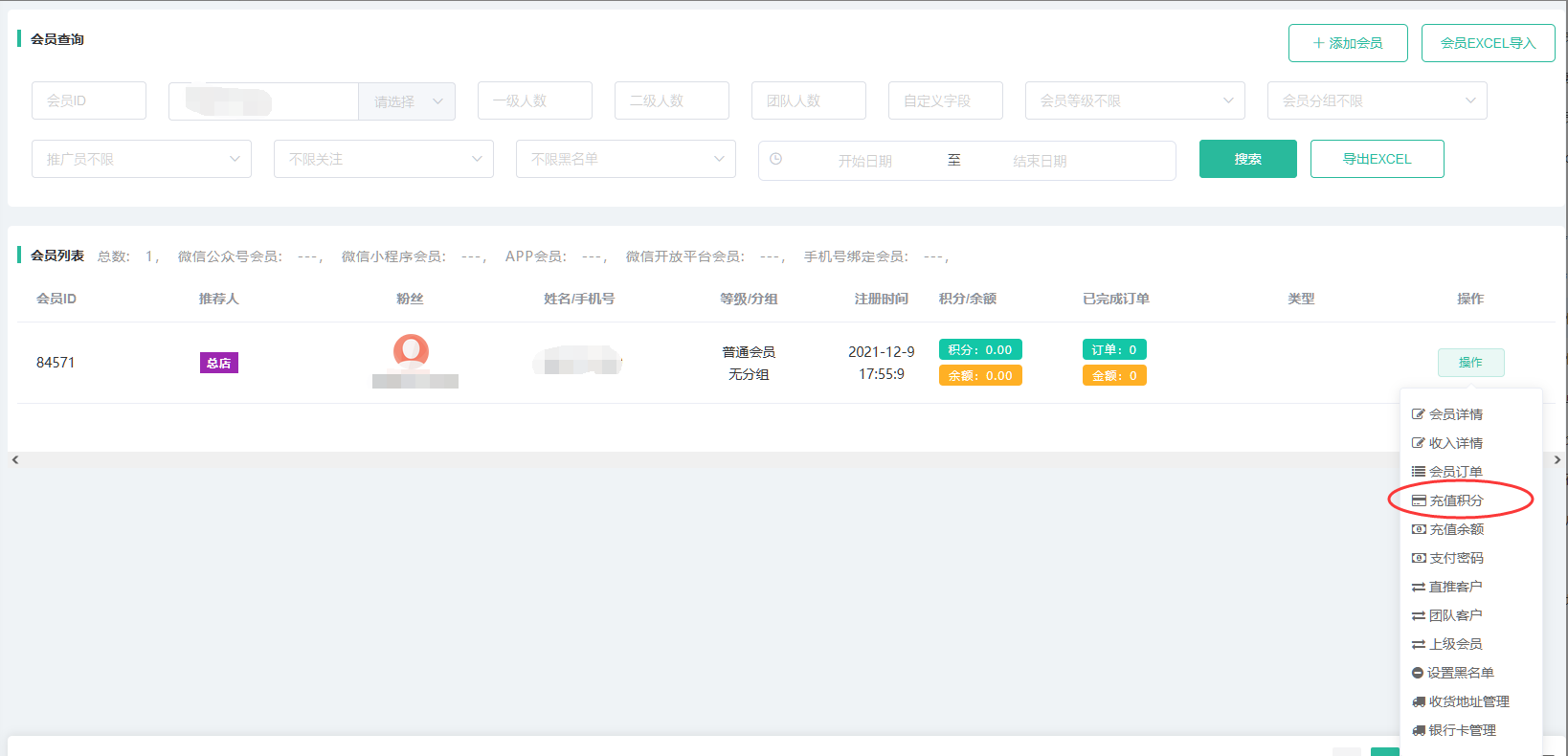The width and height of the screenshot is (1568, 756).
Task: Click the 会员EXCEL导入 button
Action: click(x=1488, y=43)
